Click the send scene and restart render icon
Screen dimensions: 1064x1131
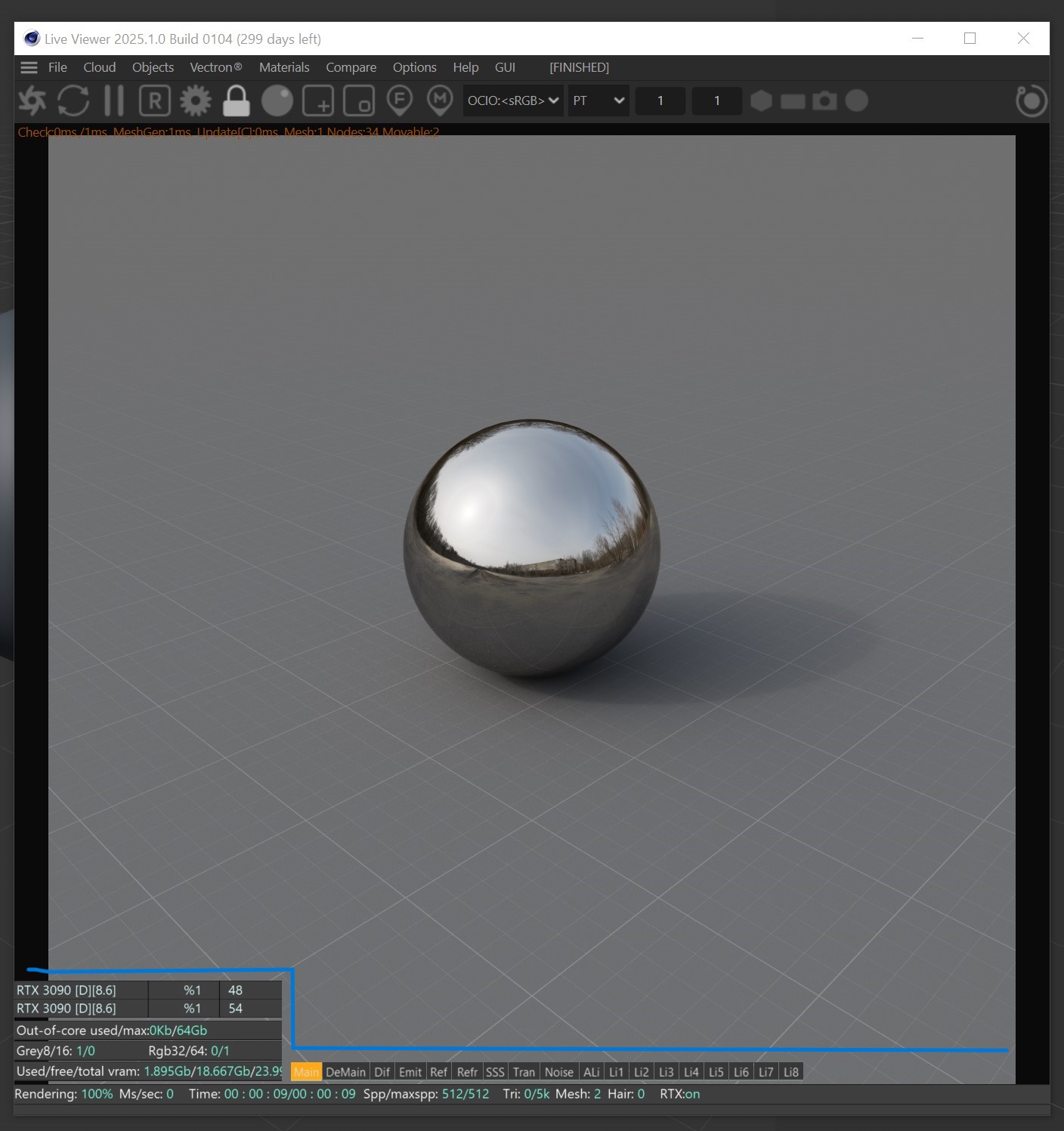[x=32, y=100]
